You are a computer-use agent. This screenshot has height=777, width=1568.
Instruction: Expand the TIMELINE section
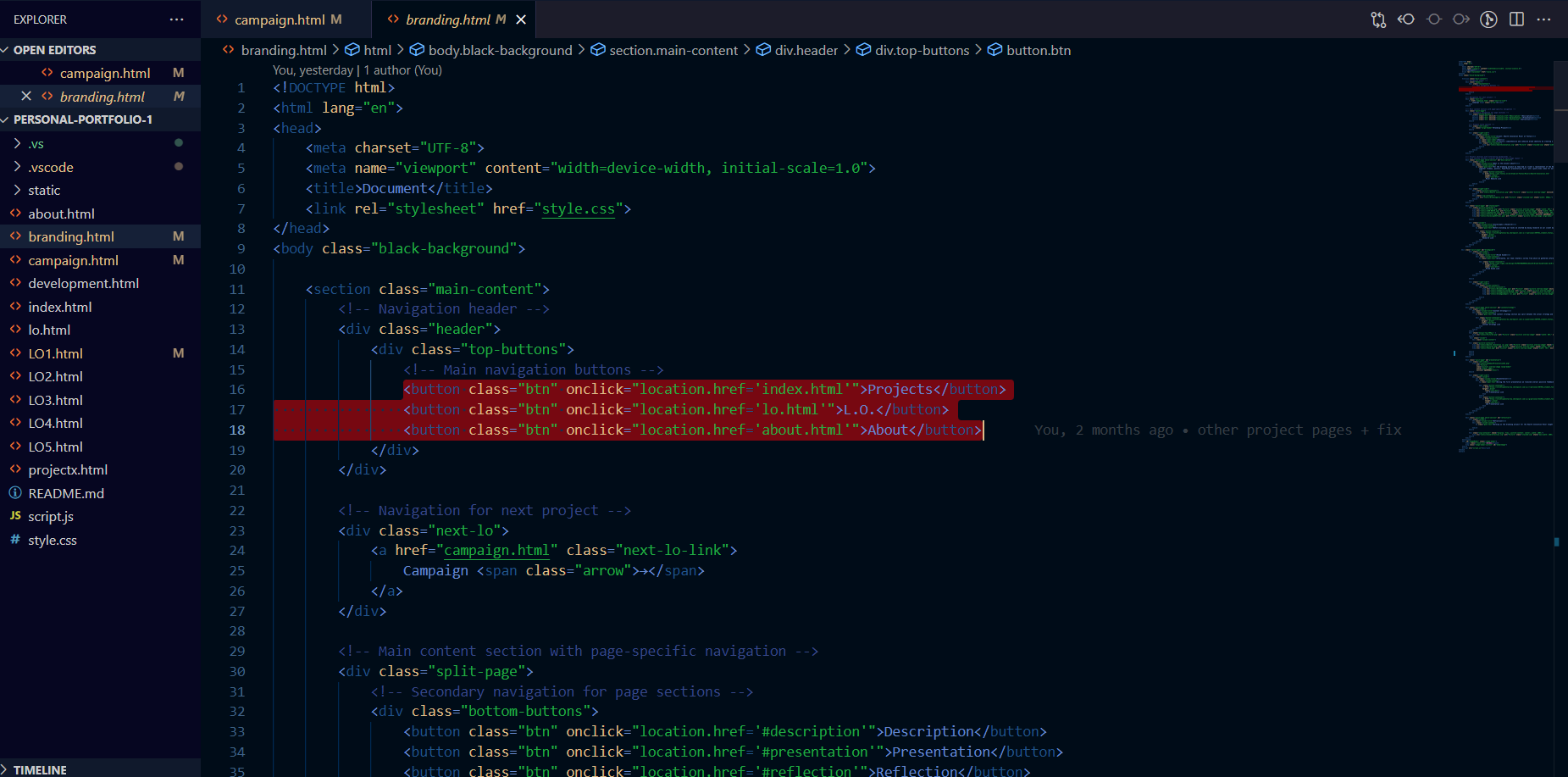pos(40,769)
